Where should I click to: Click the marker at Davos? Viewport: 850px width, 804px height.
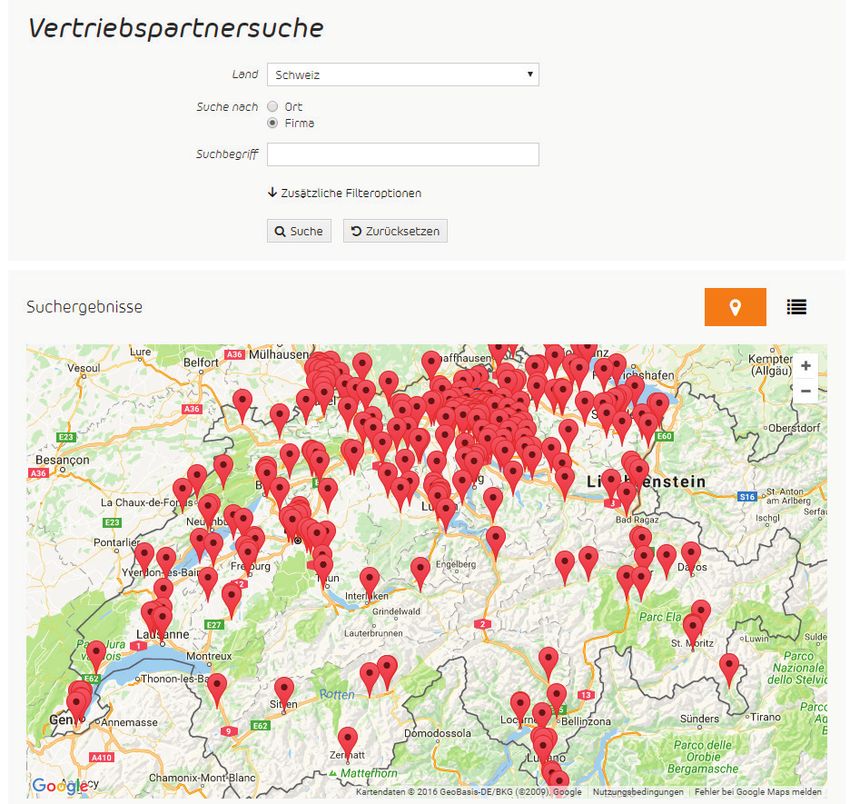[x=691, y=555]
